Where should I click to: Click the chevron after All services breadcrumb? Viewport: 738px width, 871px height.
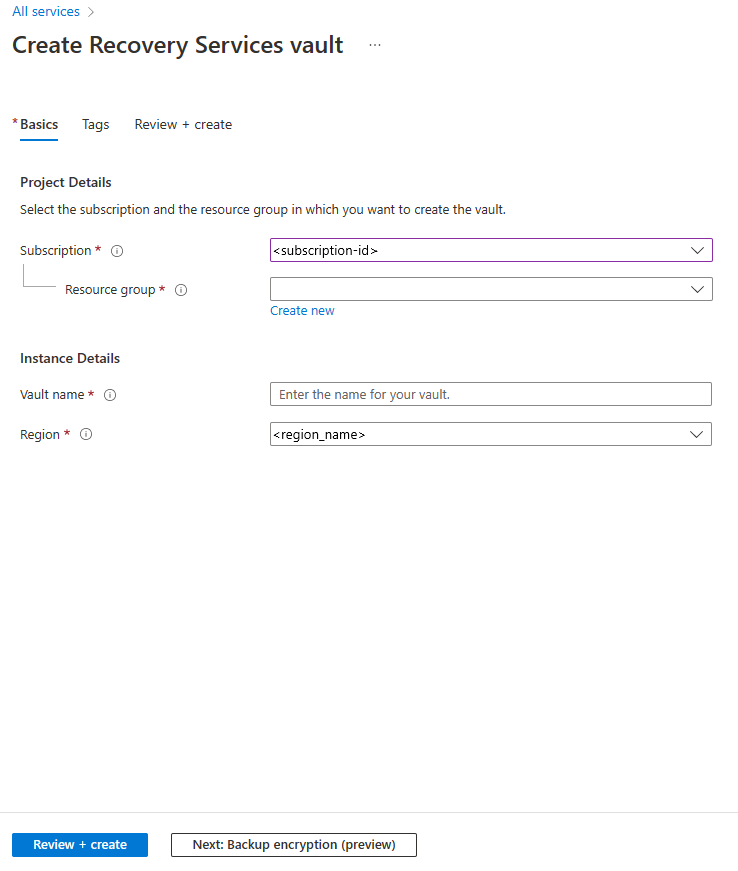pos(89,11)
